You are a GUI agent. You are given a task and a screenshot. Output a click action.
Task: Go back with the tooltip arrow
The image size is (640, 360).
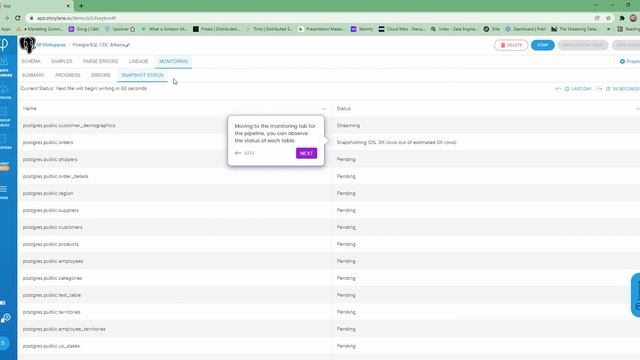(x=238, y=153)
